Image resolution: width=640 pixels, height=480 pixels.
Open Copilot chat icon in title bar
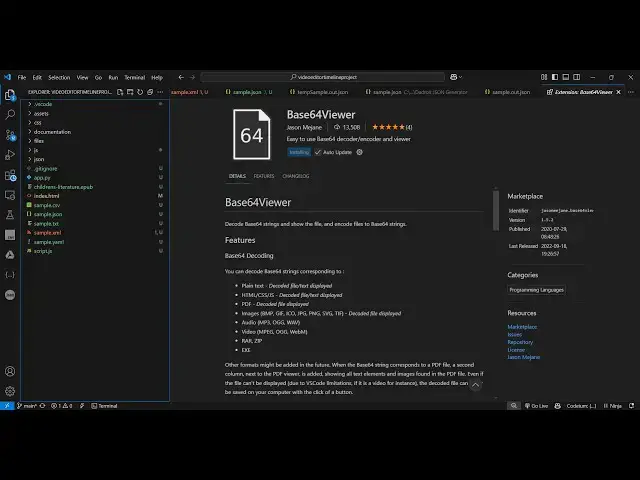(x=453, y=77)
